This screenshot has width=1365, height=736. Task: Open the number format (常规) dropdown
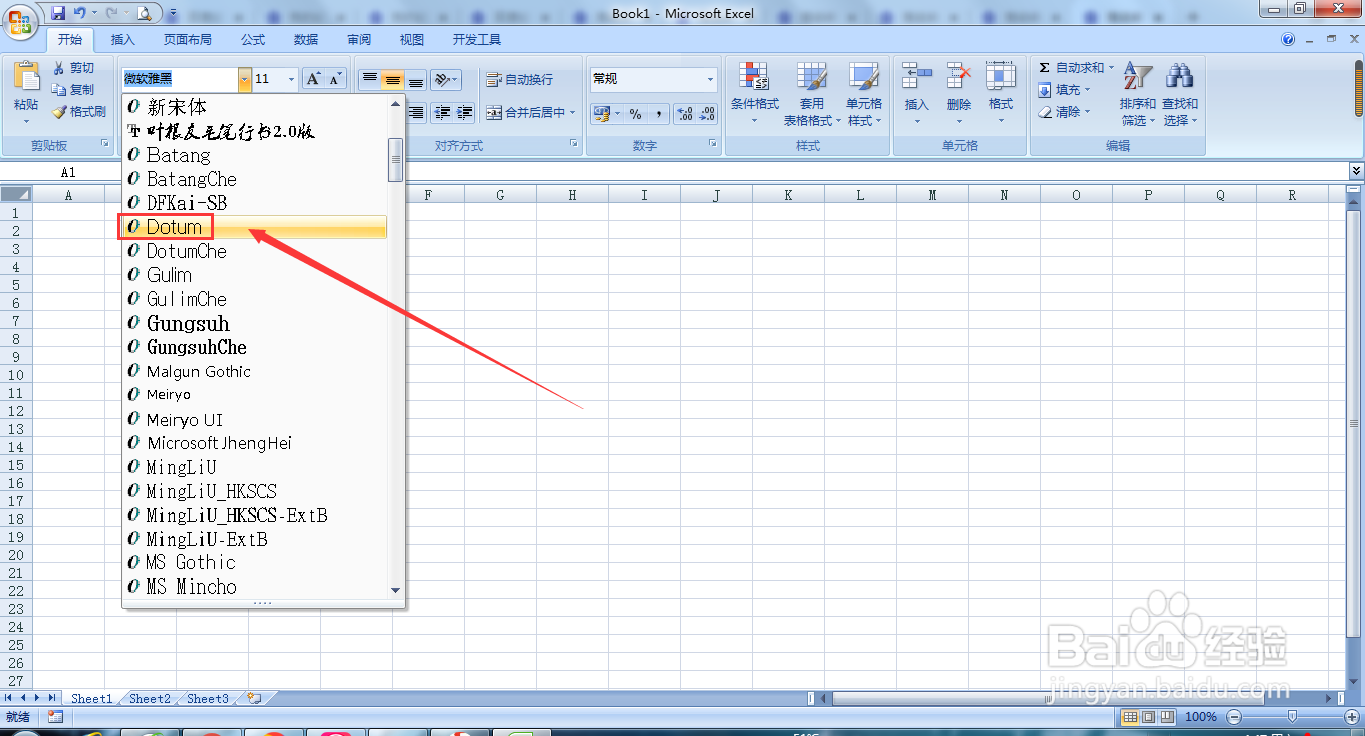[x=711, y=79]
